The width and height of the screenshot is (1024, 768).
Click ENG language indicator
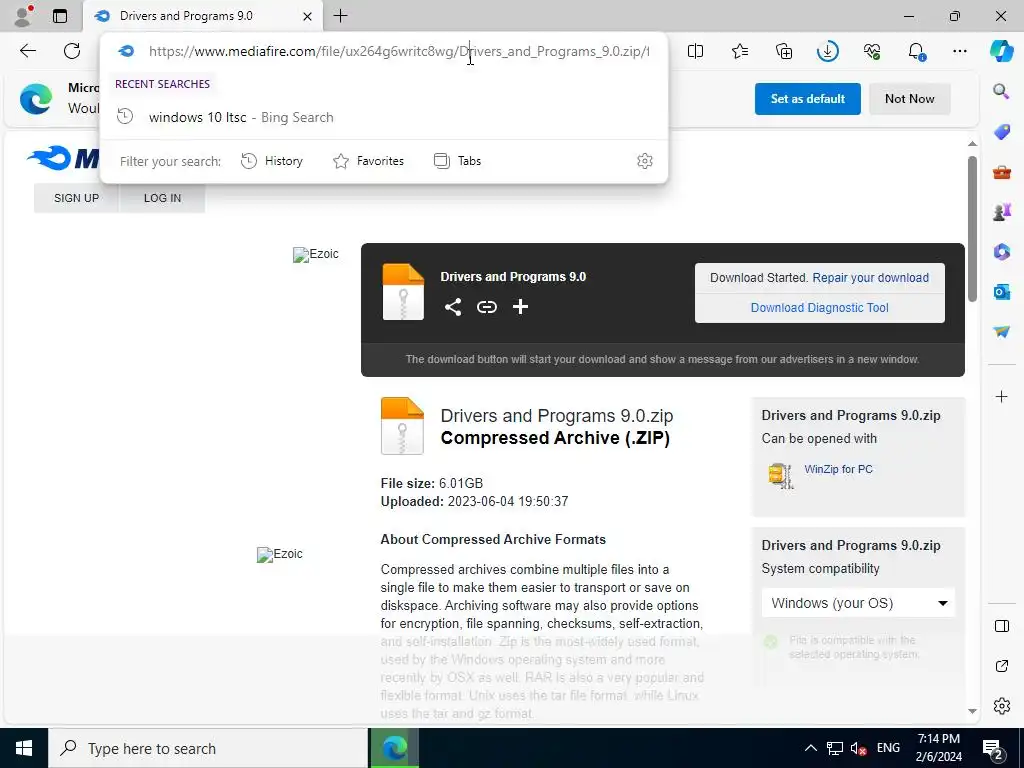point(888,748)
